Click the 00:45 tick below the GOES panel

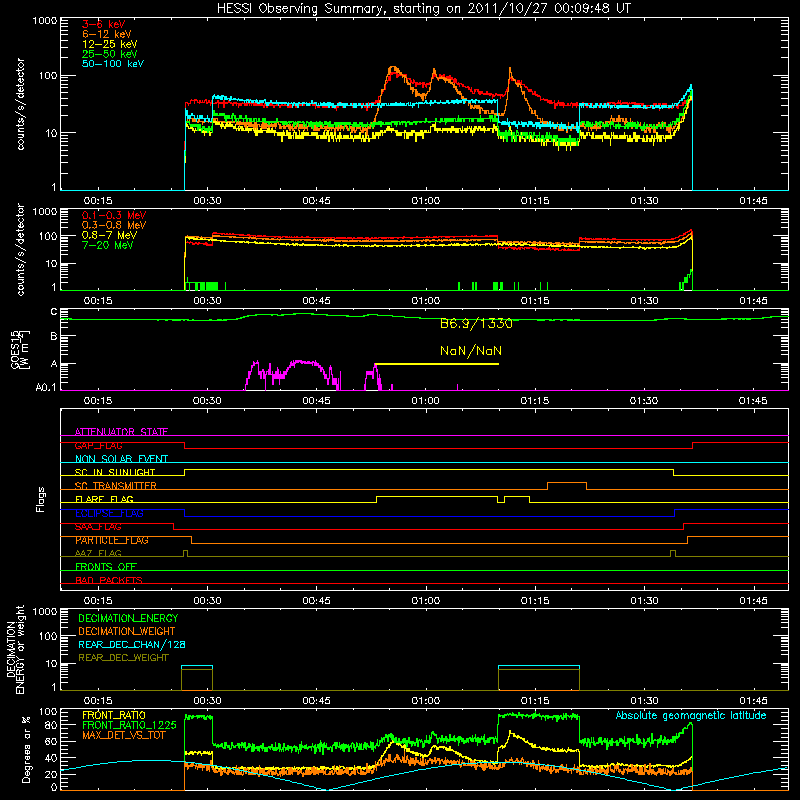[316, 401]
